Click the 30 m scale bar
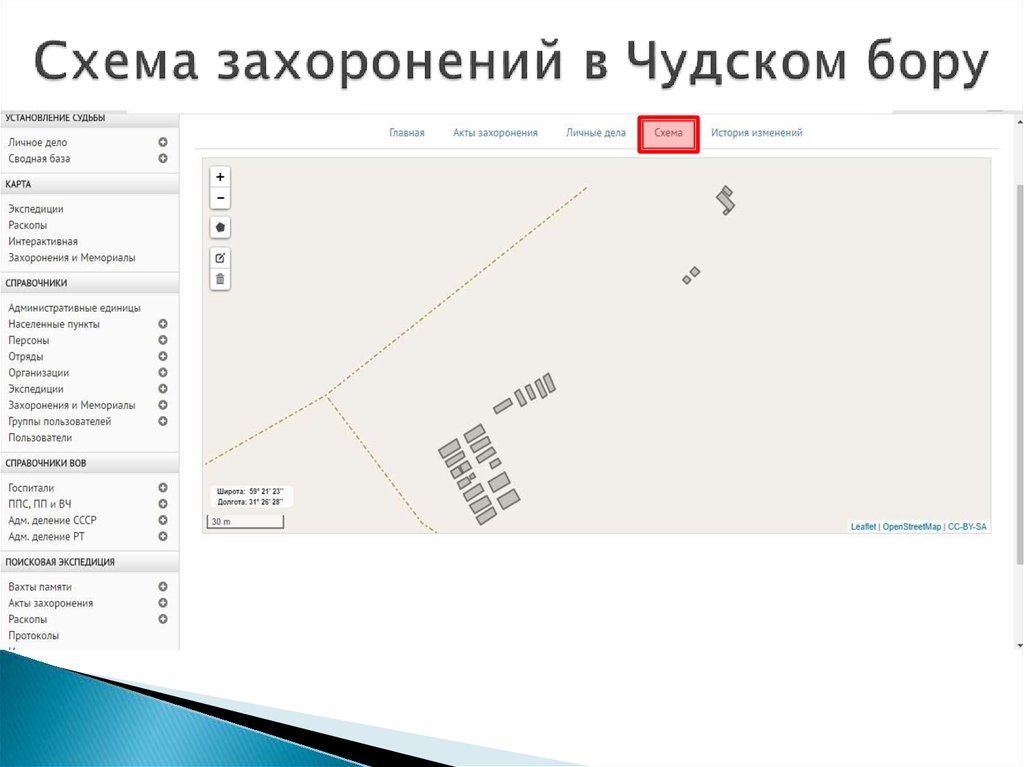Image resolution: width=1024 pixels, height=767 pixels. tap(244, 521)
